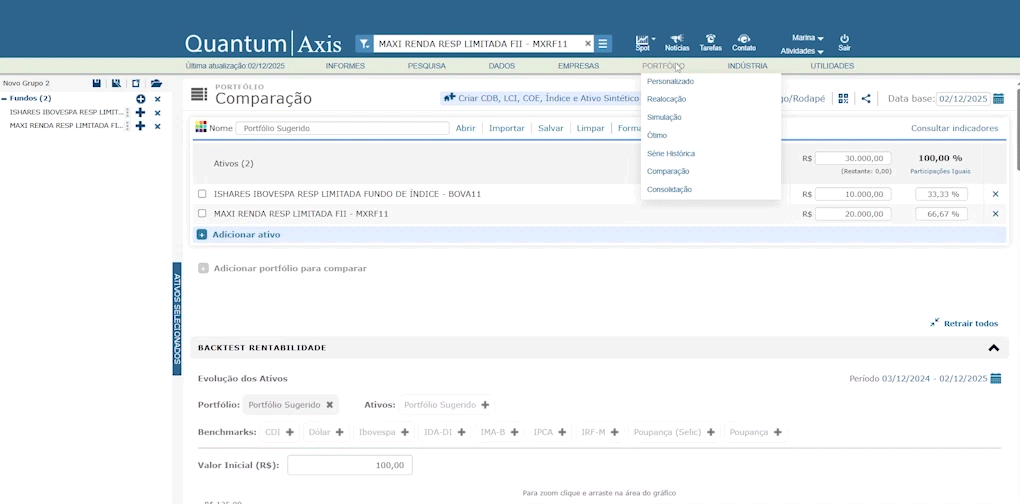
Task: Click the QR code icon near Data base
Action: 843,99
